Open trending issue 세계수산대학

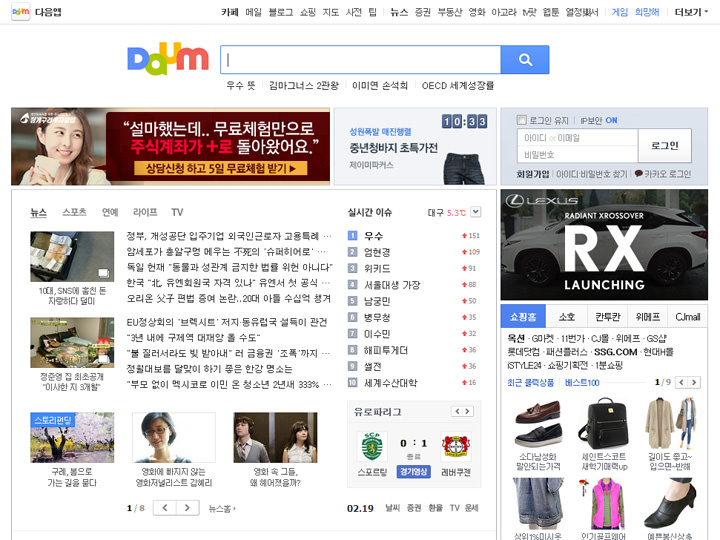(390, 383)
